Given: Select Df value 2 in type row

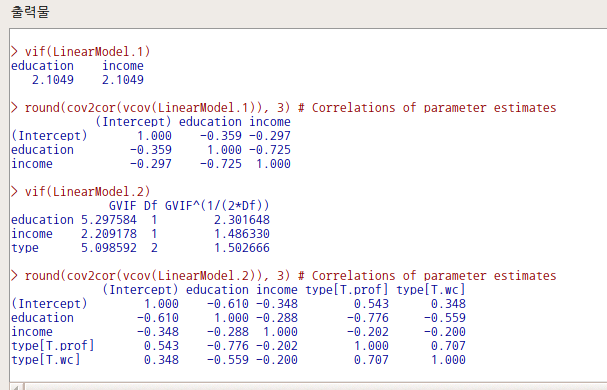Looking at the screenshot, I should tap(154, 248).
